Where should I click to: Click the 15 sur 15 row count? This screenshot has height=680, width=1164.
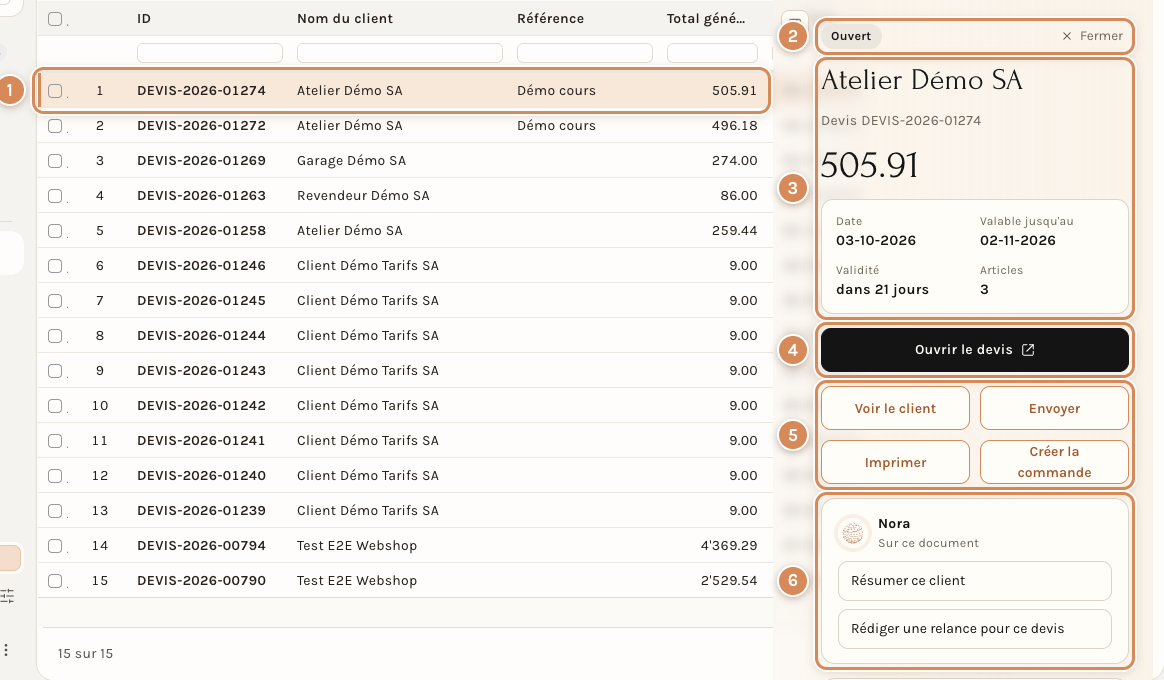click(85, 653)
